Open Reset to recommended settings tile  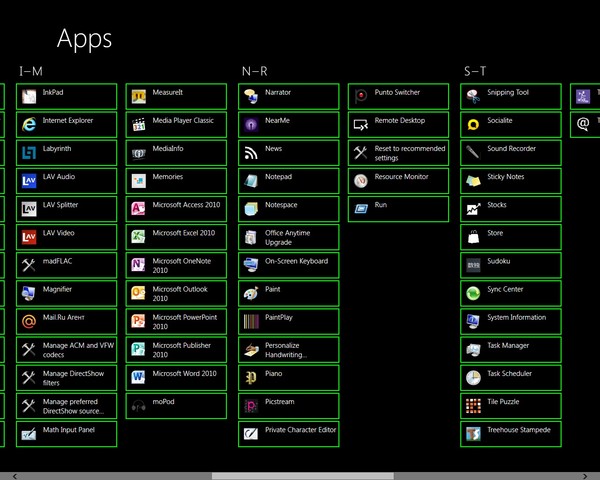point(398,153)
